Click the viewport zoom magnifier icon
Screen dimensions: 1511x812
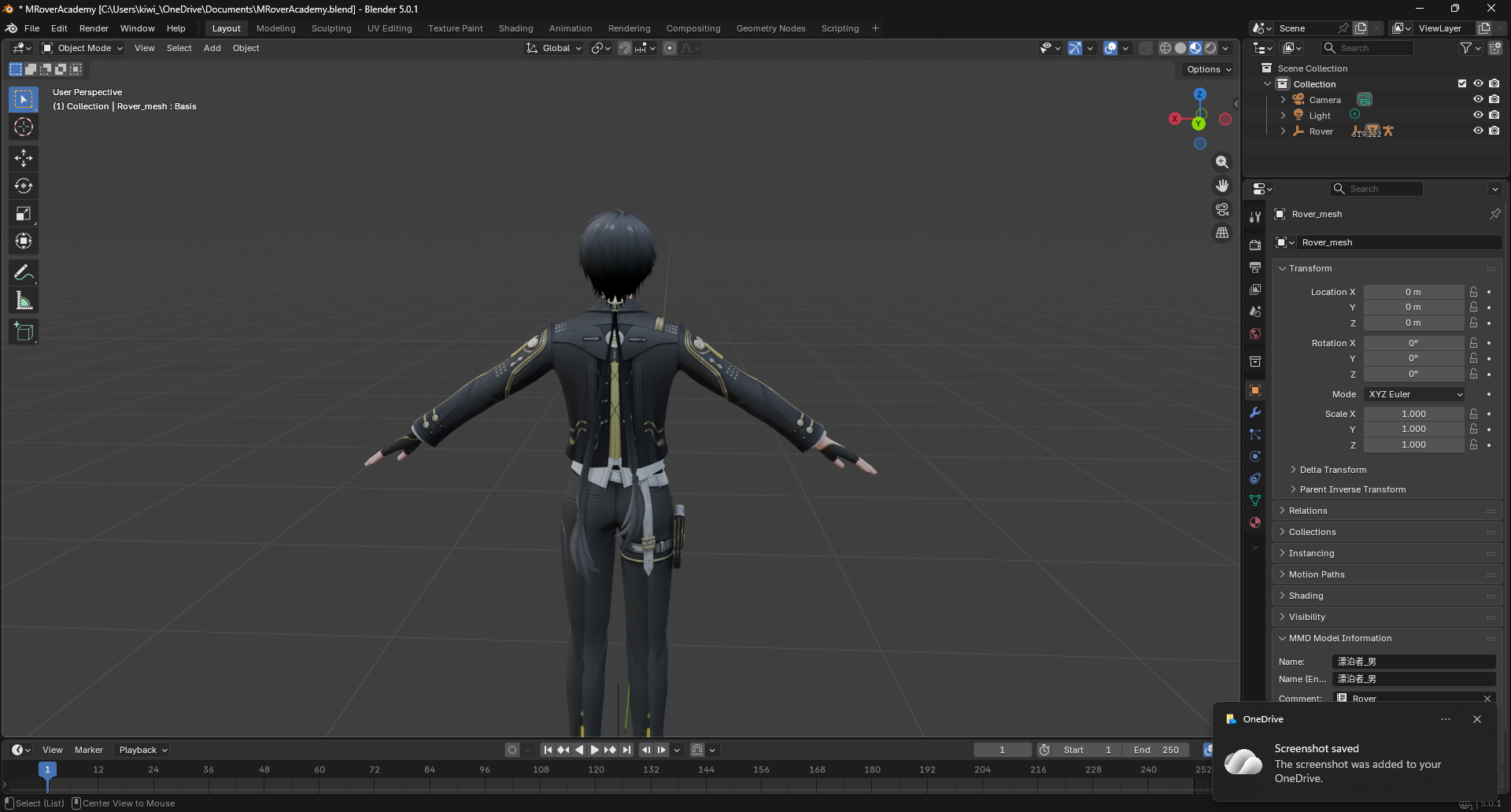[x=1222, y=162]
